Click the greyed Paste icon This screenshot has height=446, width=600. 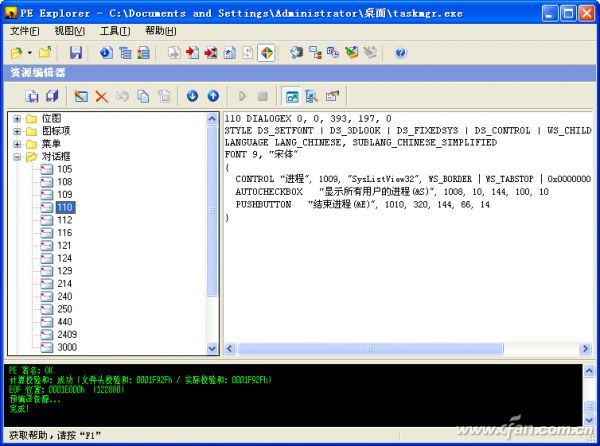click(164, 96)
